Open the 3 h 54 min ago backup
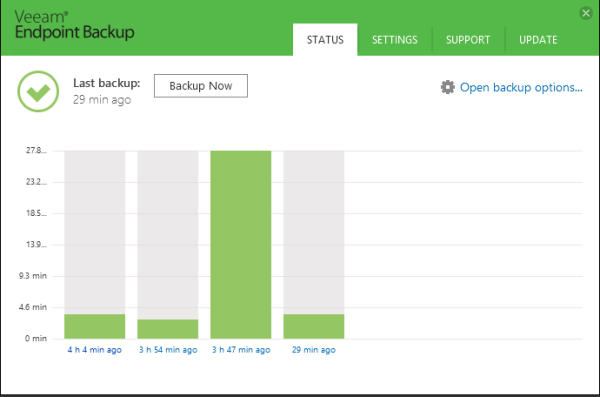This screenshot has width=600, height=397. tap(168, 350)
